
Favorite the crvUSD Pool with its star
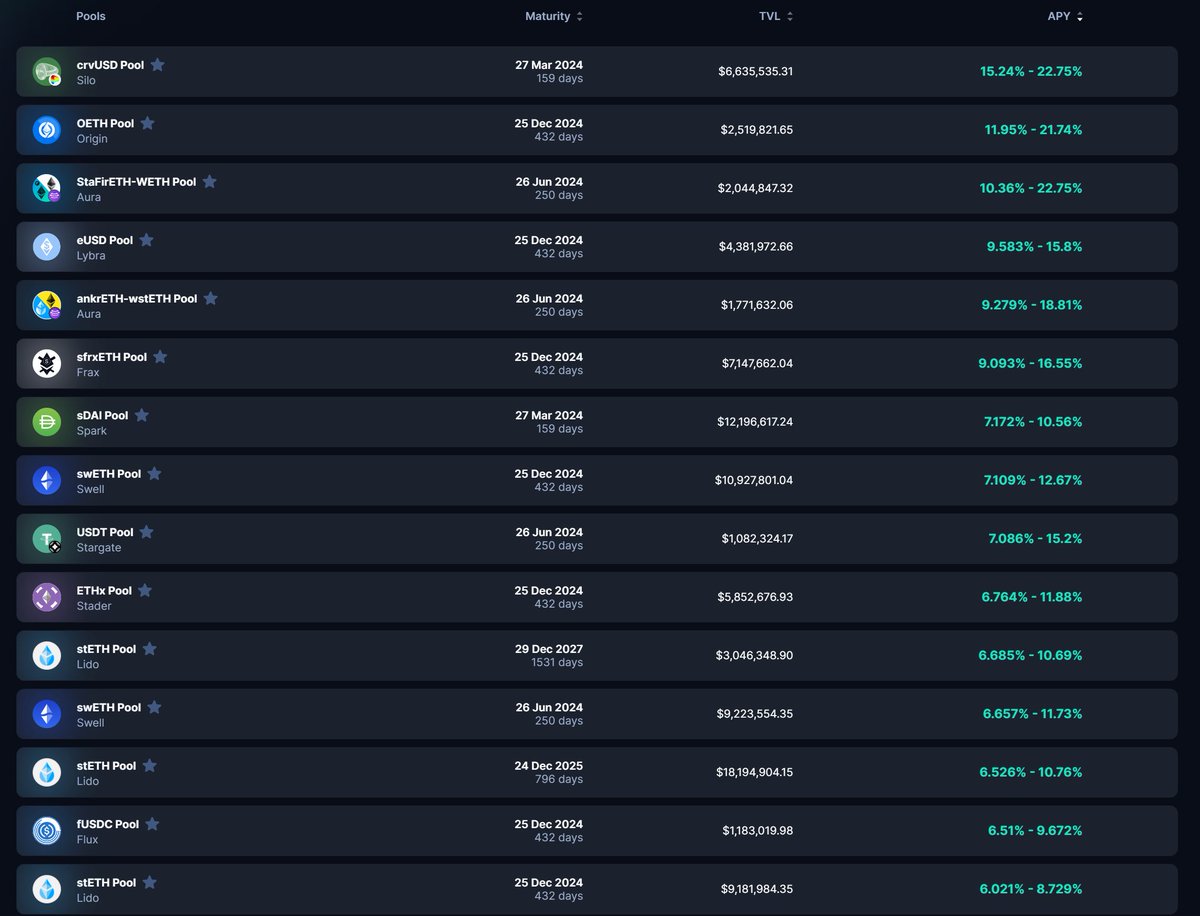pyautogui.click(x=157, y=65)
